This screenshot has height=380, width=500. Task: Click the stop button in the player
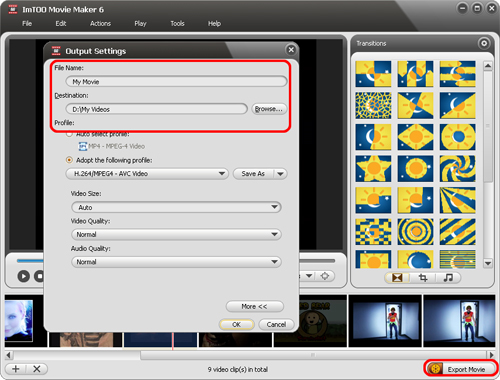39,276
